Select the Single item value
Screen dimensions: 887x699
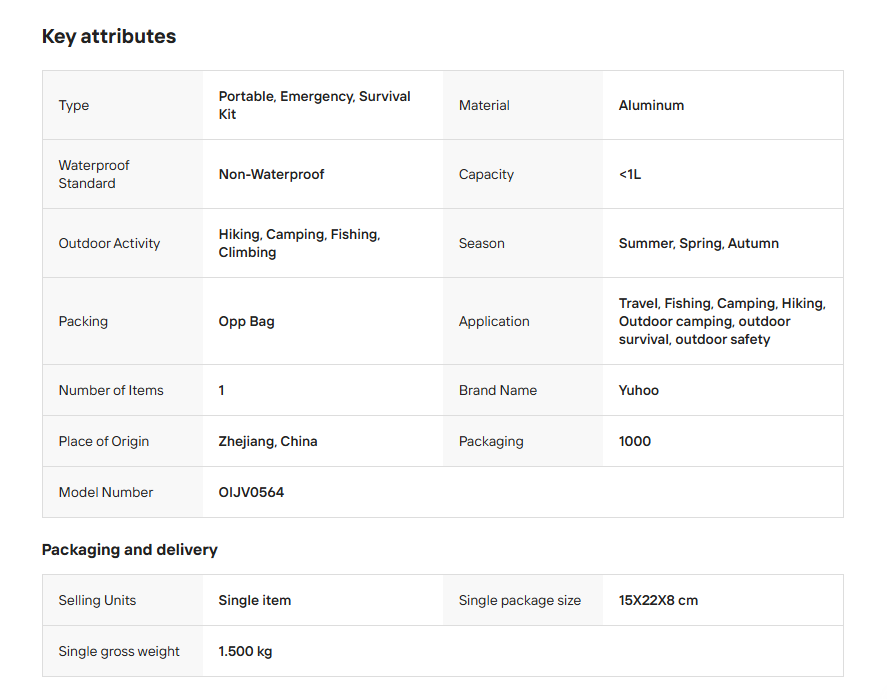[255, 601]
